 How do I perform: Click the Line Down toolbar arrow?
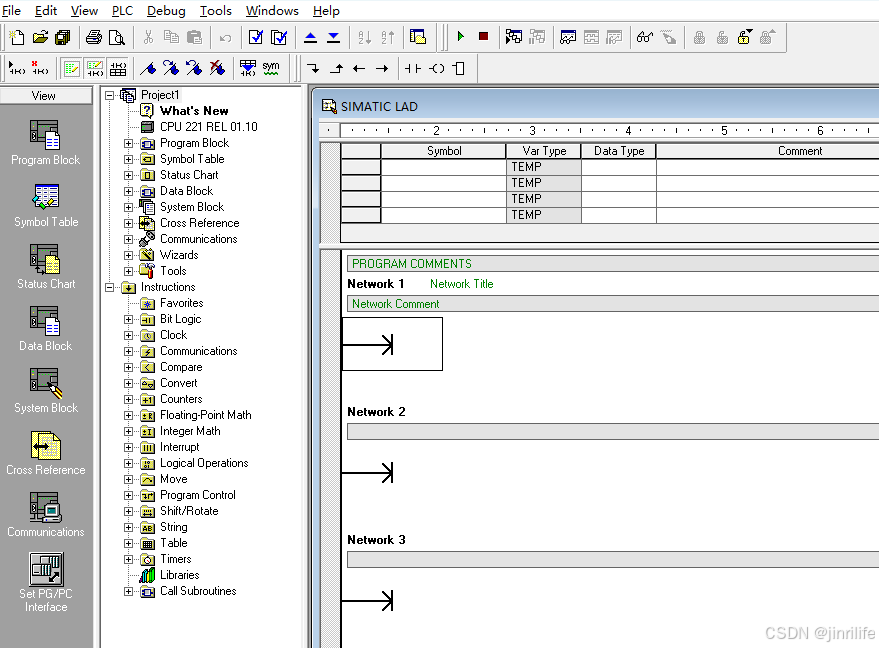click(x=313, y=68)
